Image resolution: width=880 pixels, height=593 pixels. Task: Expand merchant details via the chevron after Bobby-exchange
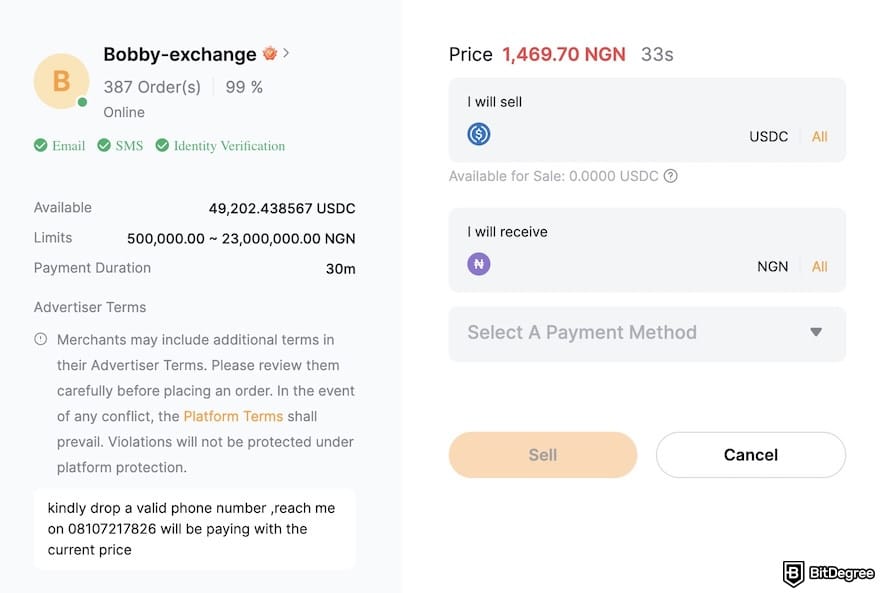coord(287,53)
